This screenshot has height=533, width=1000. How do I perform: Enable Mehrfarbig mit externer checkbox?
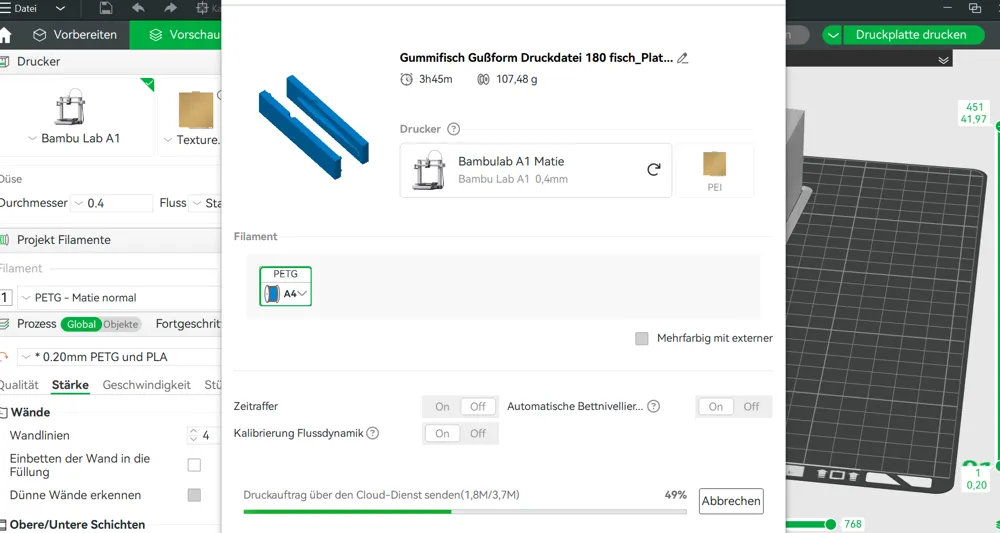pyautogui.click(x=642, y=338)
